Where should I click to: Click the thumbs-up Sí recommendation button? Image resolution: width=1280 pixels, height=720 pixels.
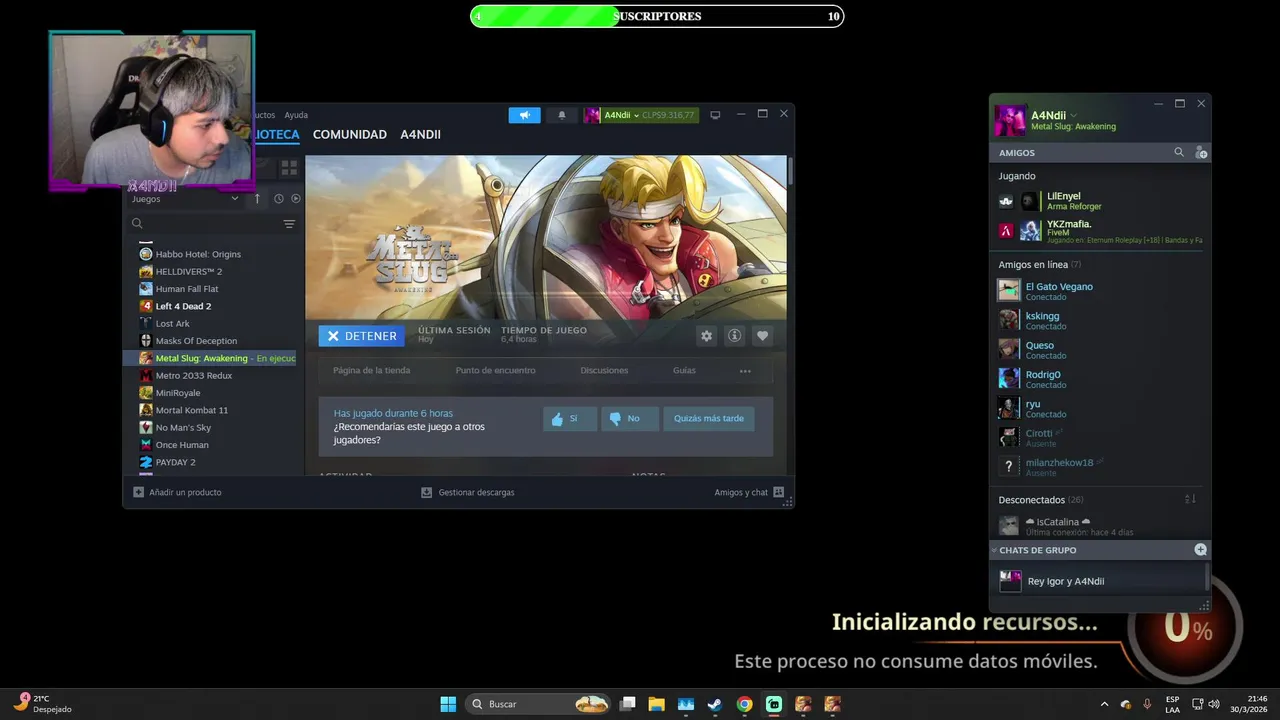569,418
